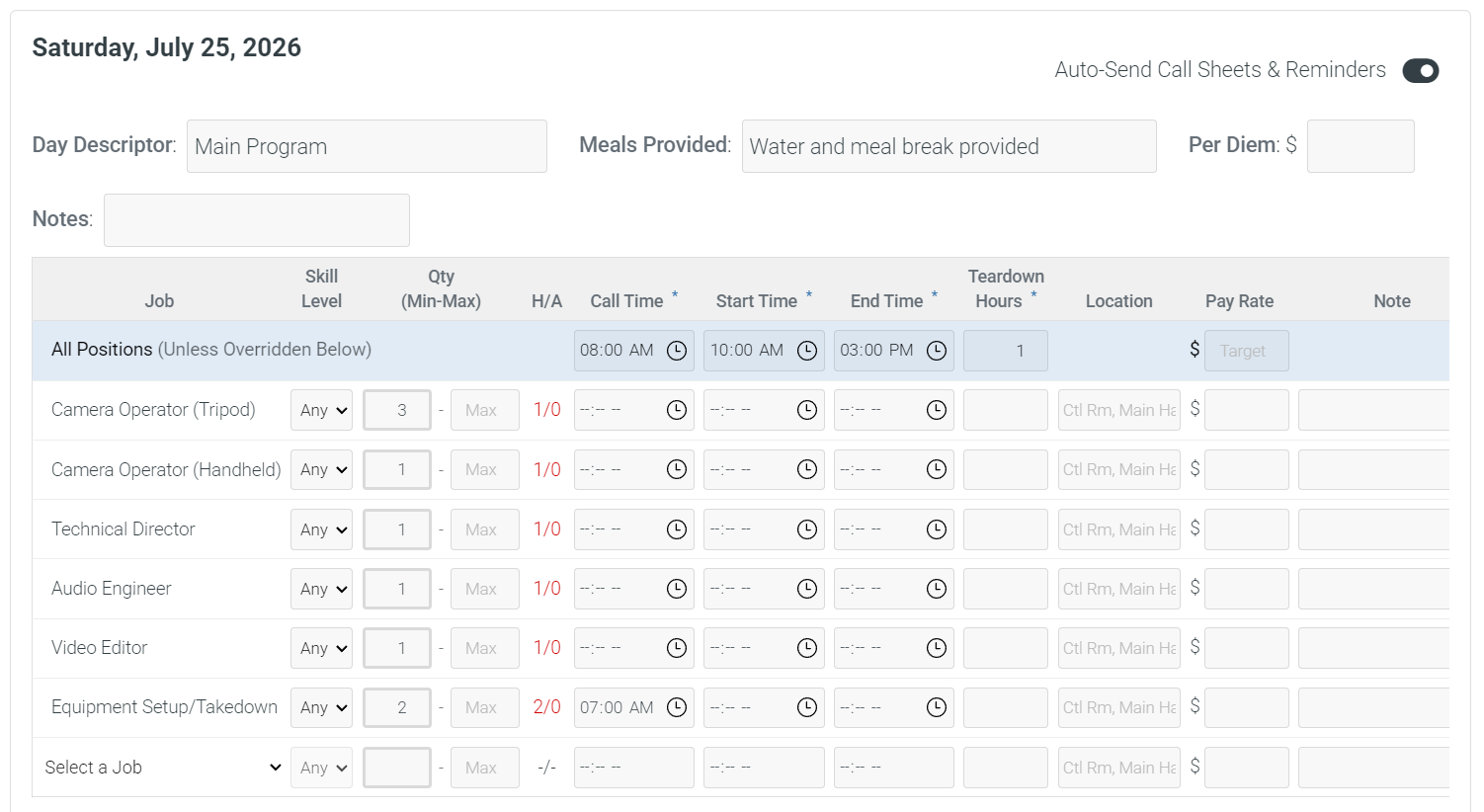Click clock icon in Video Editor call time

(x=677, y=648)
